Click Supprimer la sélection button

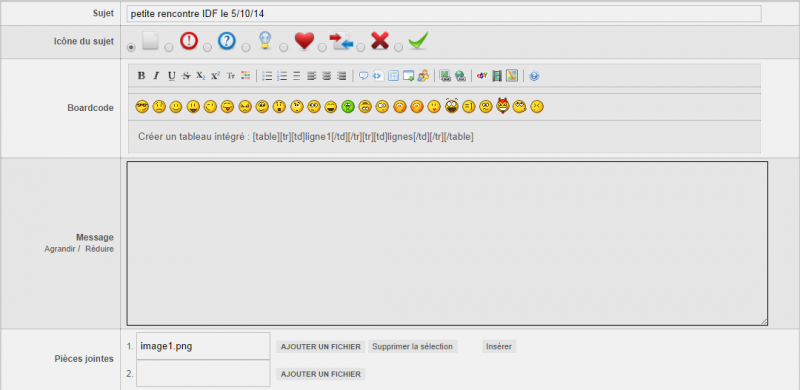(412, 347)
